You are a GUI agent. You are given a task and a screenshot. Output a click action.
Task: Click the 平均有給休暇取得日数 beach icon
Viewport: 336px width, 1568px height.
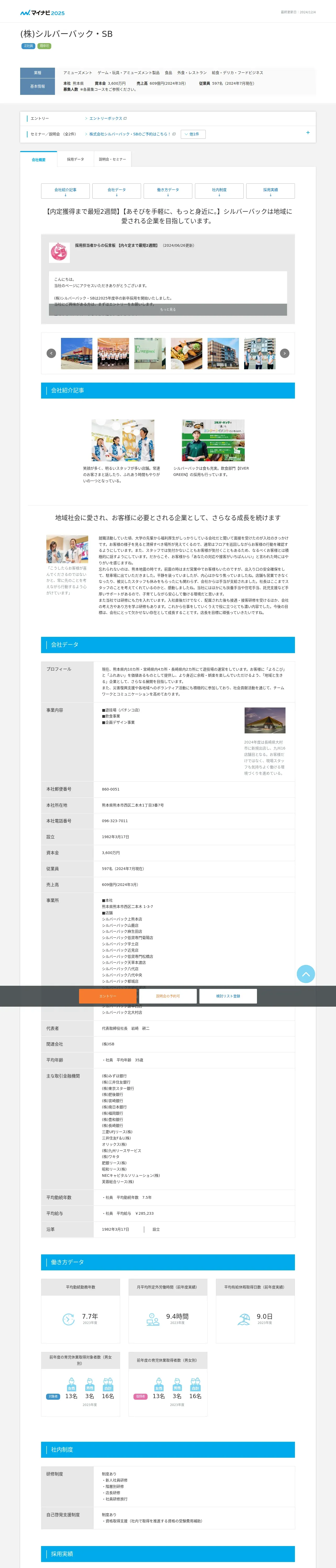[x=244, y=1319]
